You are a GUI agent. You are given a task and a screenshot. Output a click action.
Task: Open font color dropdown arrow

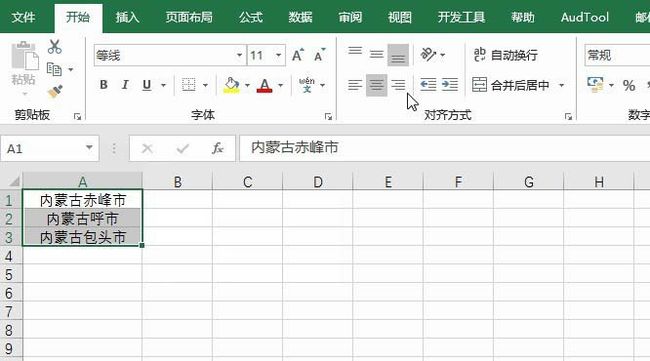tap(281, 85)
